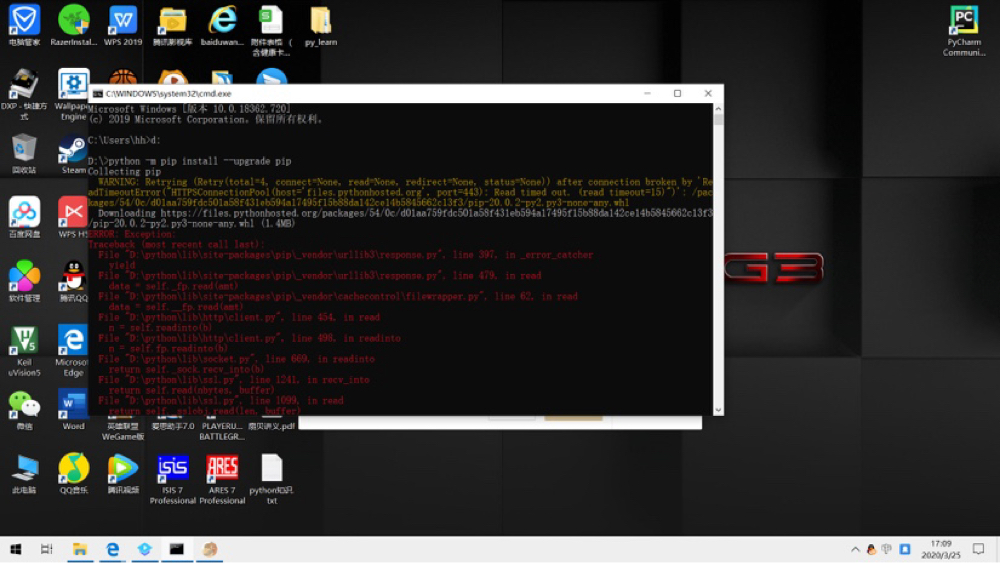The image size is (1001, 563).
Task: Close the cmd.exe window
Action: [x=708, y=94]
